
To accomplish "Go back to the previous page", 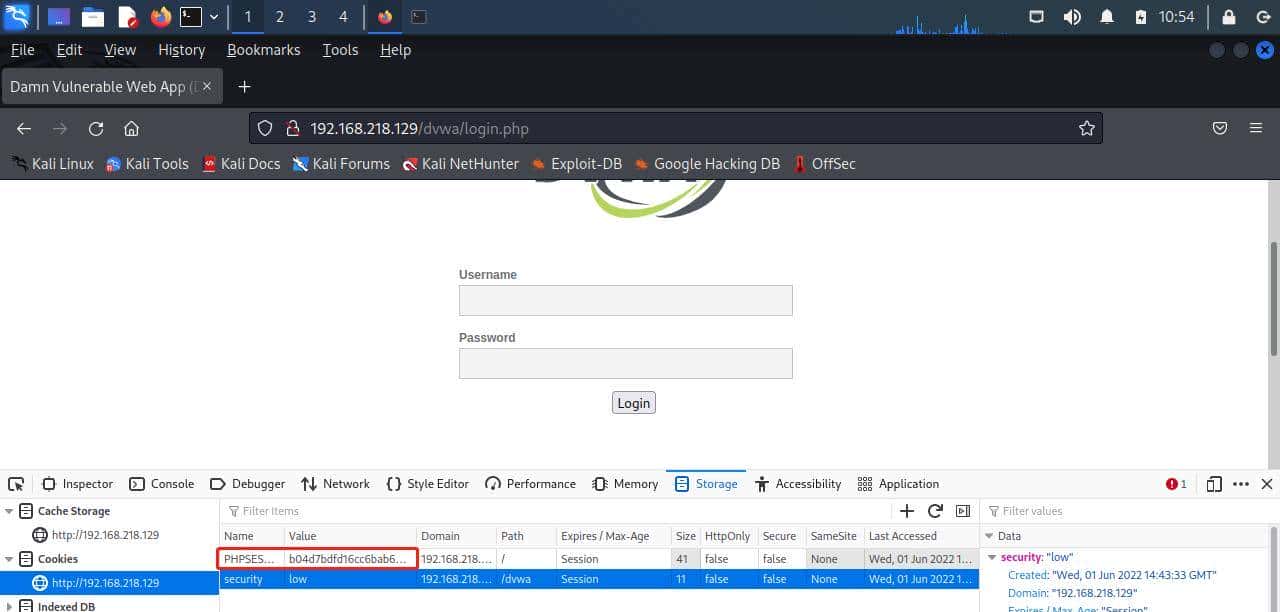I will tap(24, 129).
